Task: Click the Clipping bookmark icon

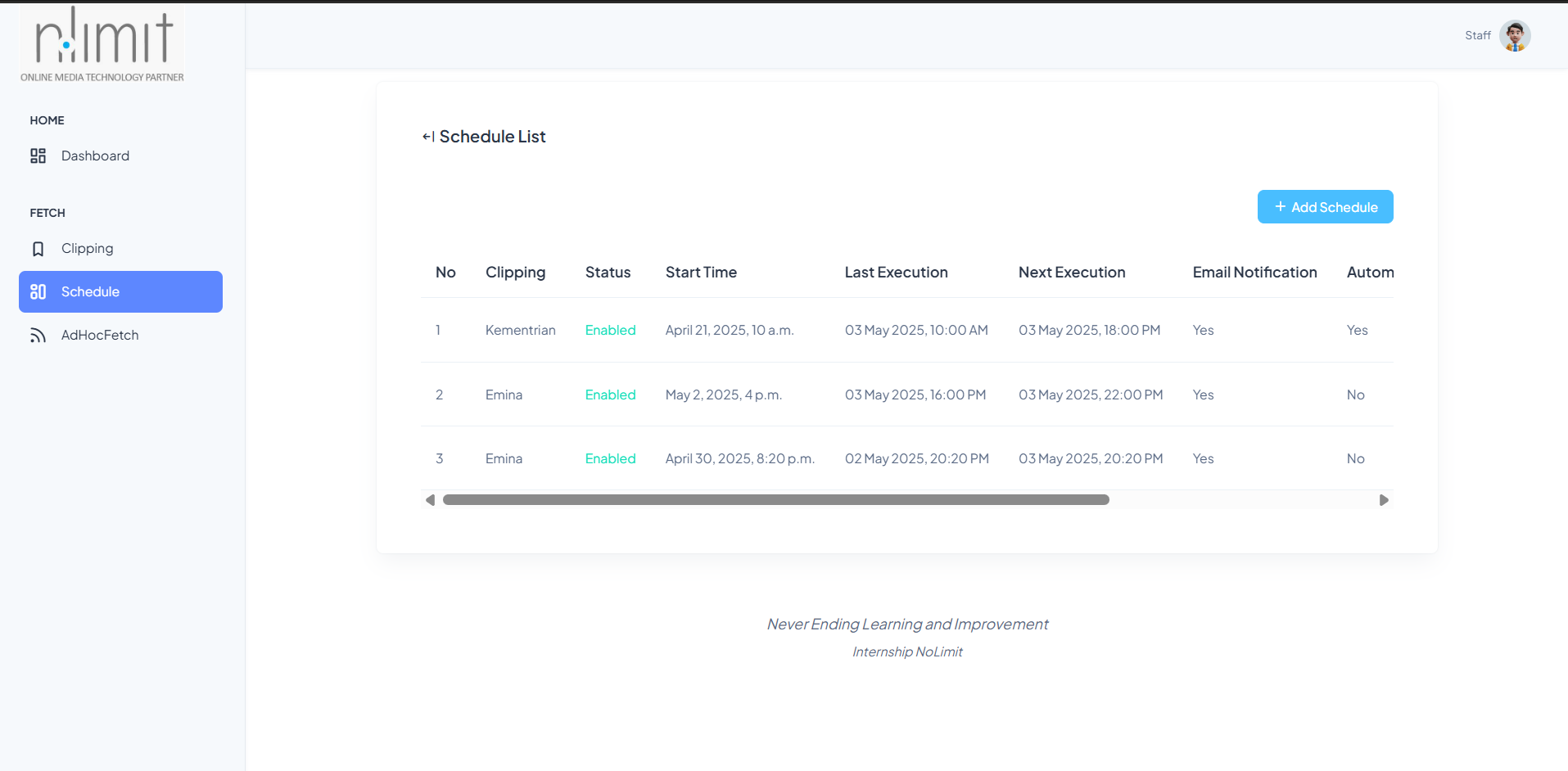Action: [x=38, y=249]
